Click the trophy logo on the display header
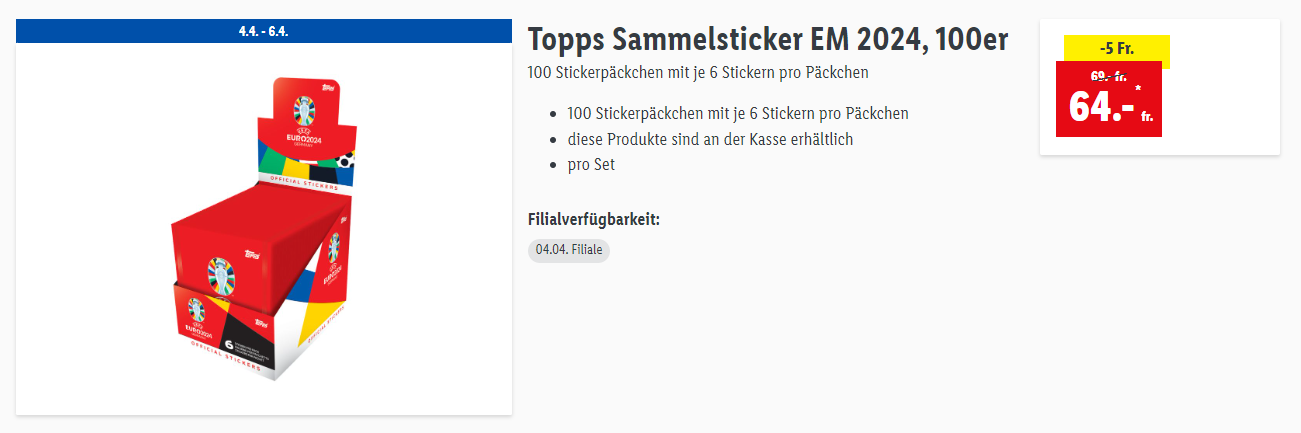Image resolution: width=1301 pixels, height=433 pixels. pyautogui.click(x=304, y=109)
